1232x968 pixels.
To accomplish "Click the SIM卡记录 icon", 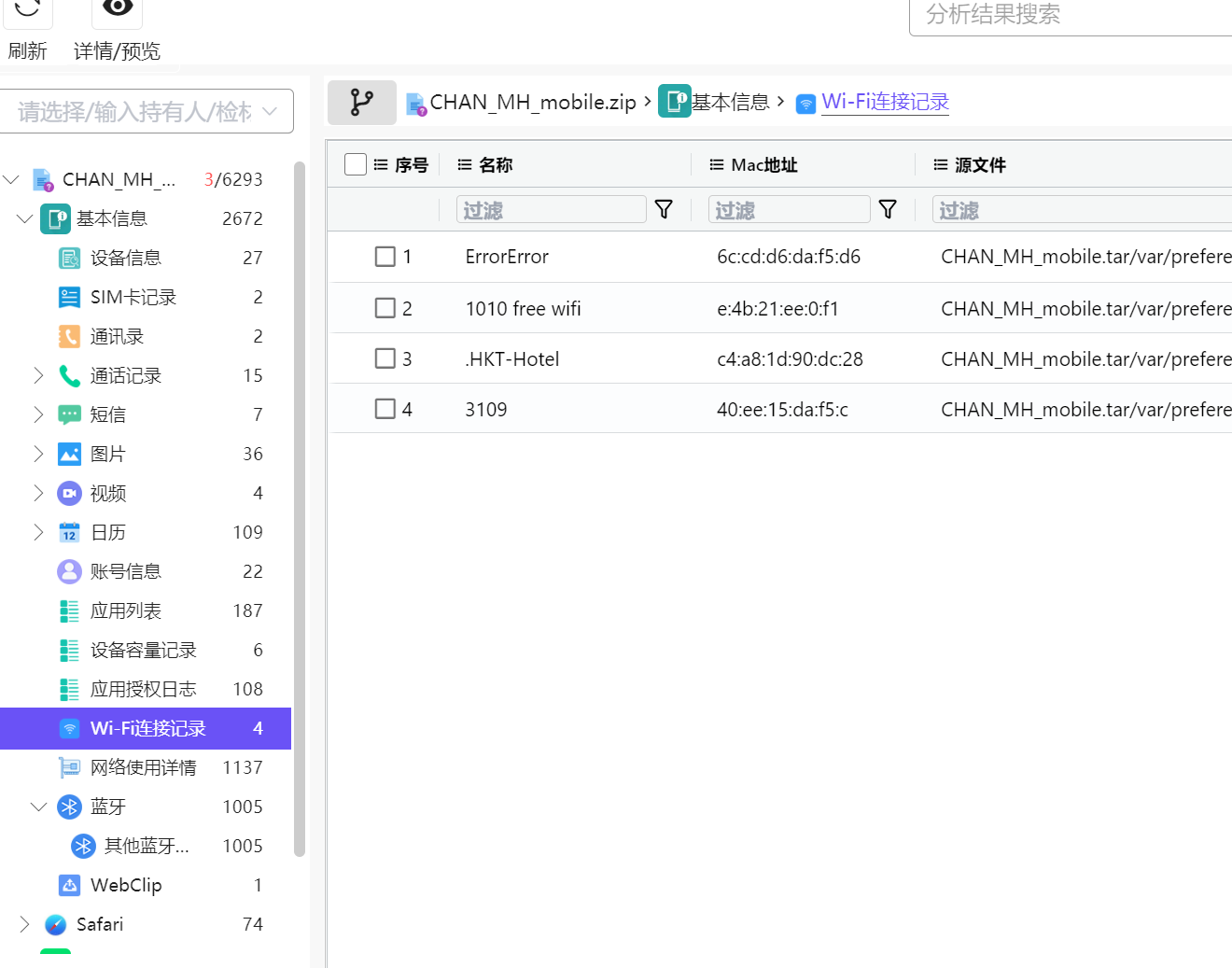I will [x=69, y=297].
